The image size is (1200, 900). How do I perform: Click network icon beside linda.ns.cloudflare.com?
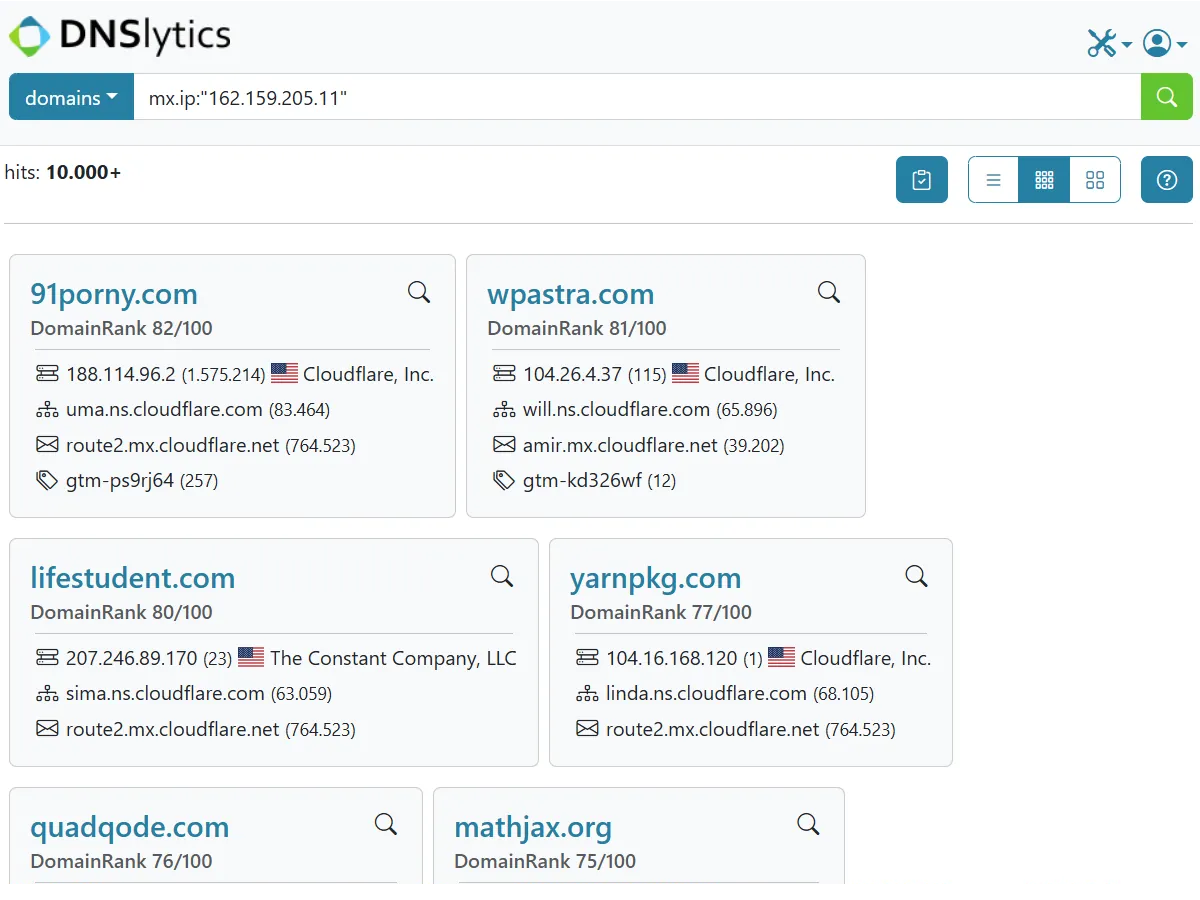click(x=587, y=693)
